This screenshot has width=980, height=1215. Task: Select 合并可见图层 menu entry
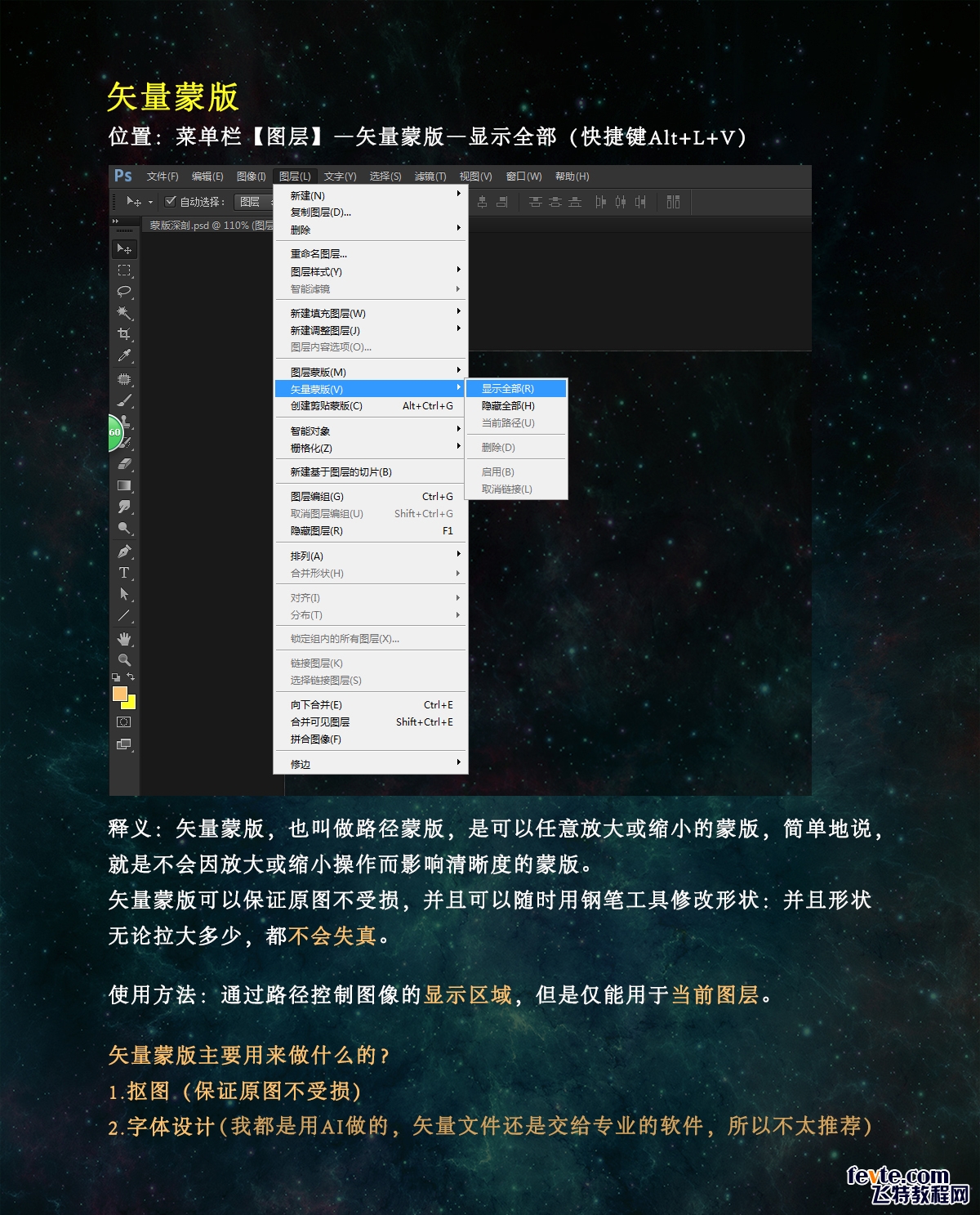pyautogui.click(x=370, y=721)
